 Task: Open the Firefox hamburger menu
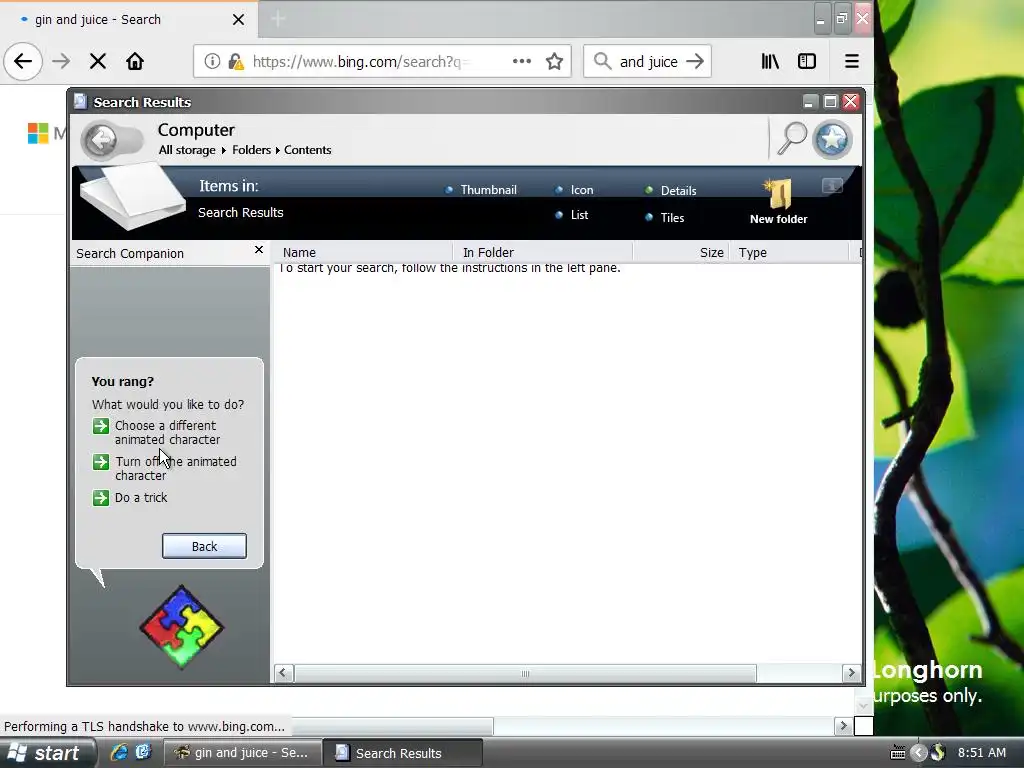click(852, 61)
